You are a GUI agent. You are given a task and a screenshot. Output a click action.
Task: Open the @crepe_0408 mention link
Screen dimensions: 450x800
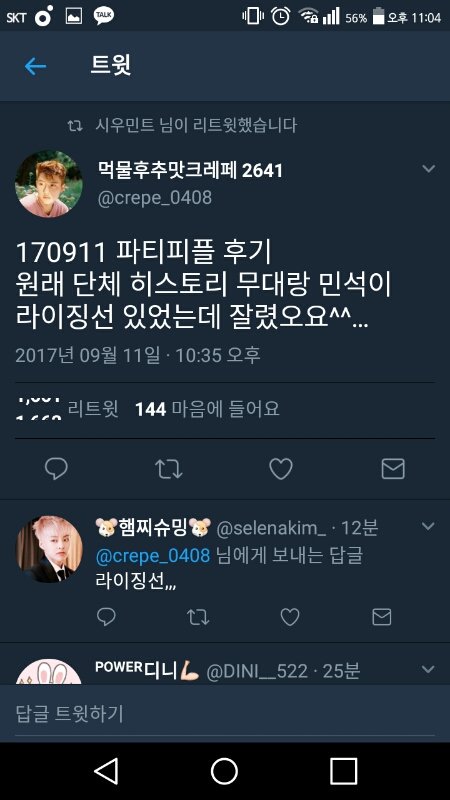click(x=153, y=556)
